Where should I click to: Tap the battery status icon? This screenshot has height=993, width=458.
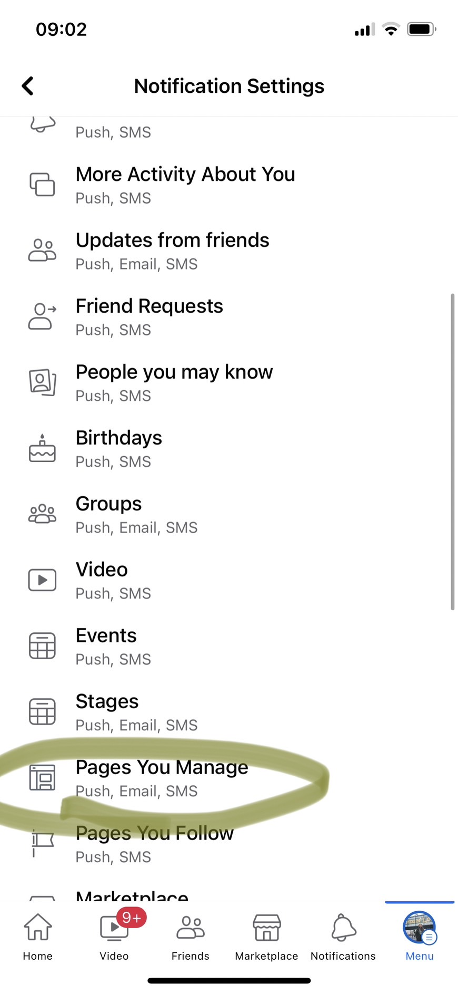pos(421,29)
